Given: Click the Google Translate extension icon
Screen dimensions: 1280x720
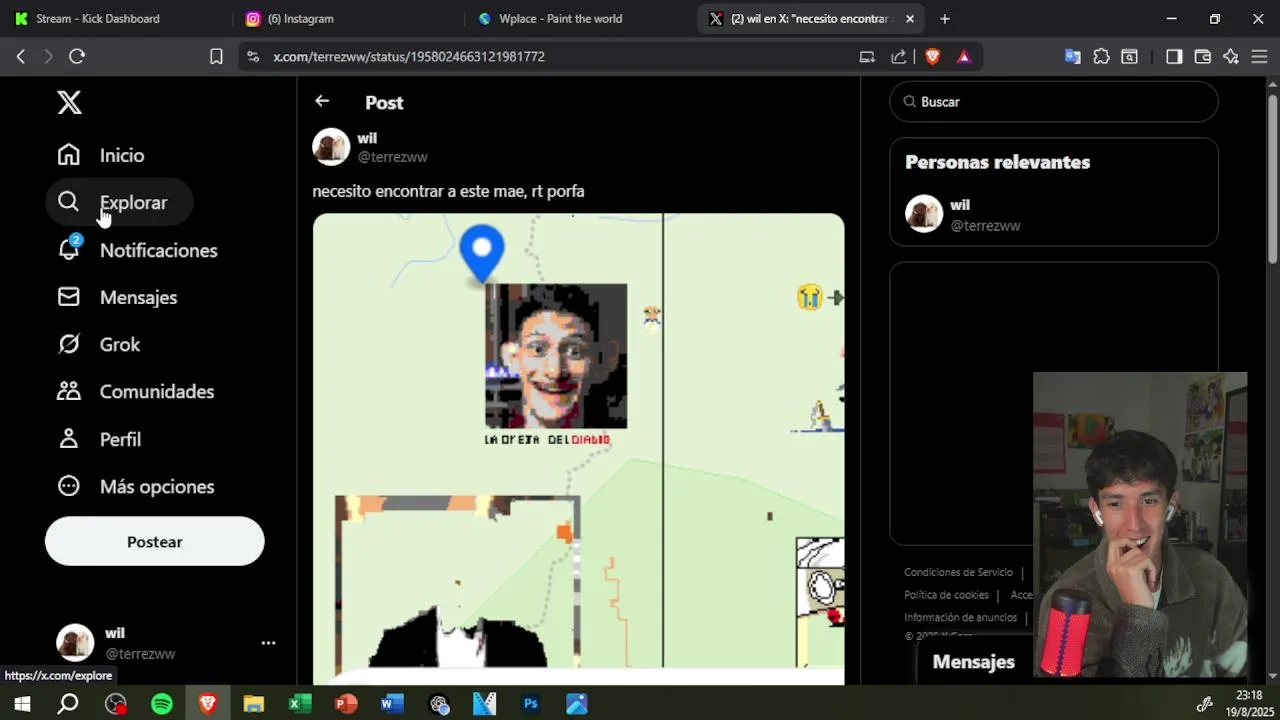Looking at the screenshot, I should click(x=1072, y=57).
